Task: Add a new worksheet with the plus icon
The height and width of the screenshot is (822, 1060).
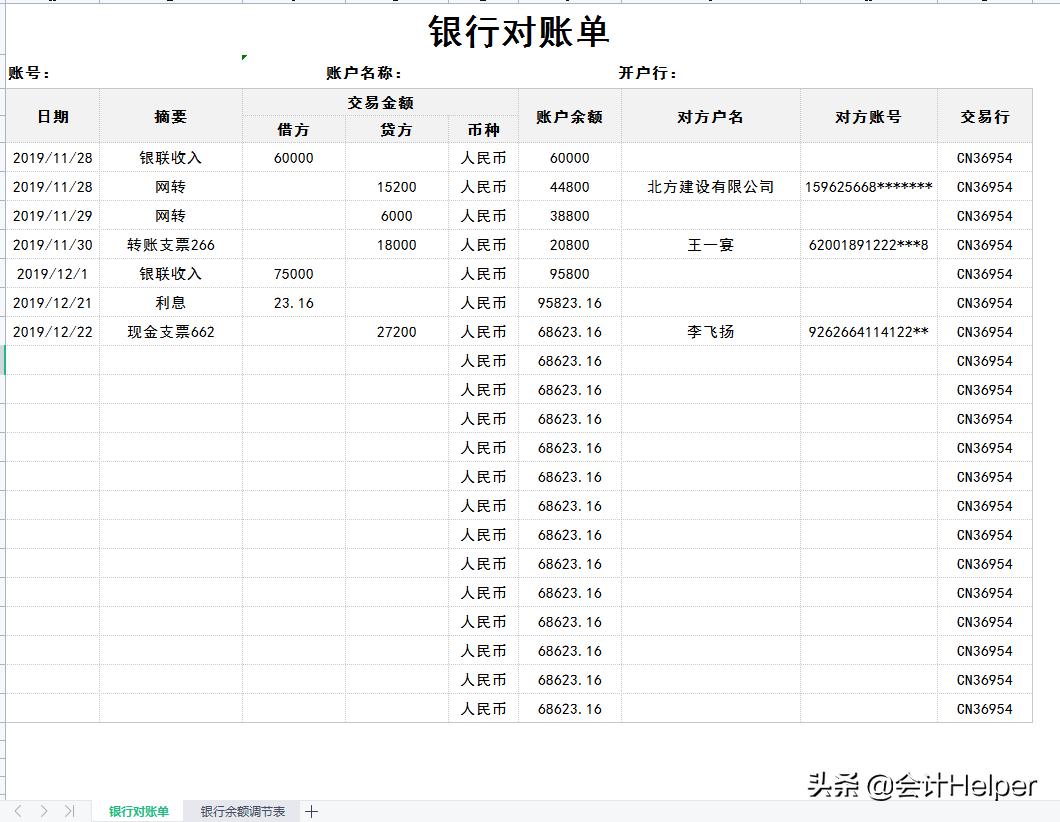Action: click(311, 813)
